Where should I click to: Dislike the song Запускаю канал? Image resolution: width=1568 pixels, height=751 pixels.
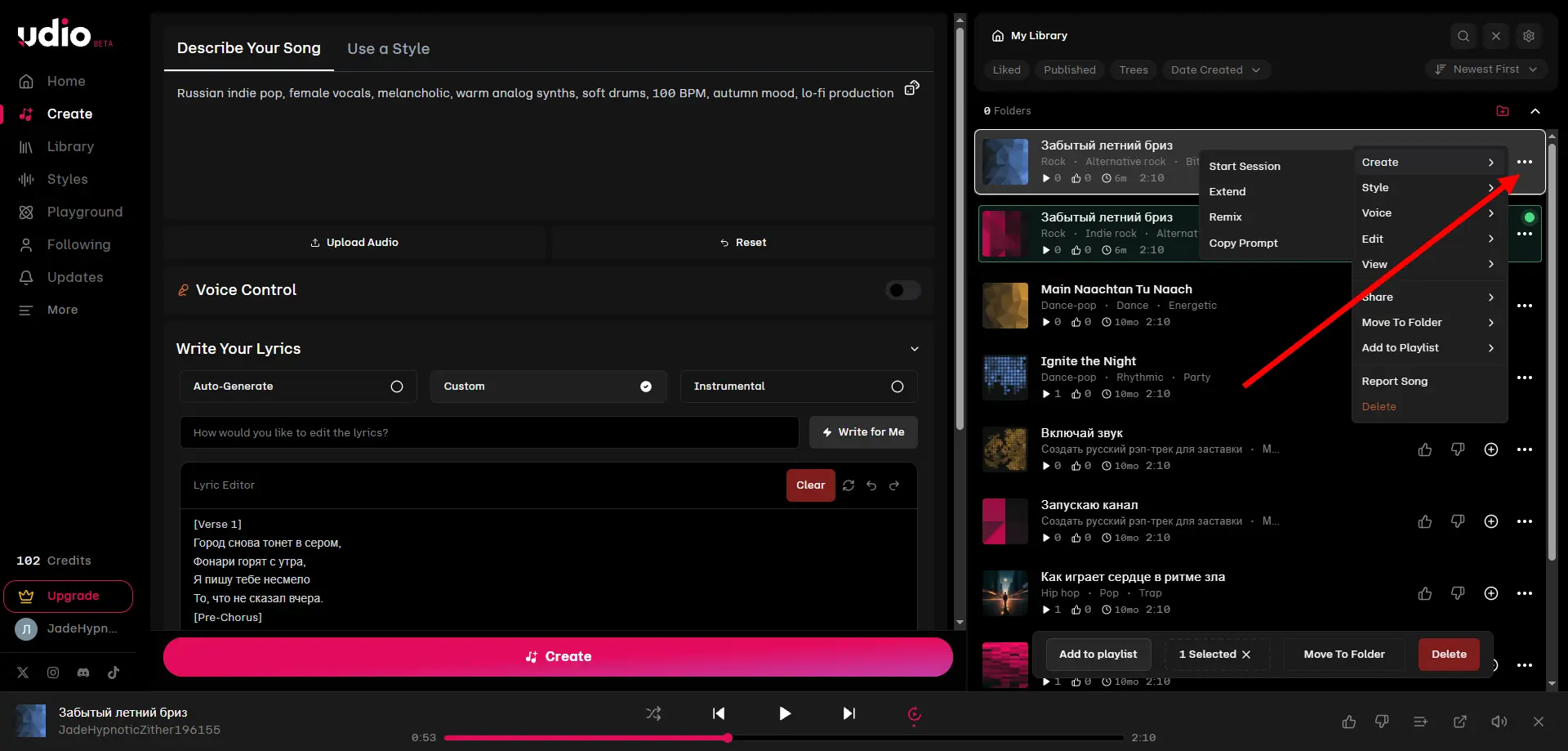1458,521
